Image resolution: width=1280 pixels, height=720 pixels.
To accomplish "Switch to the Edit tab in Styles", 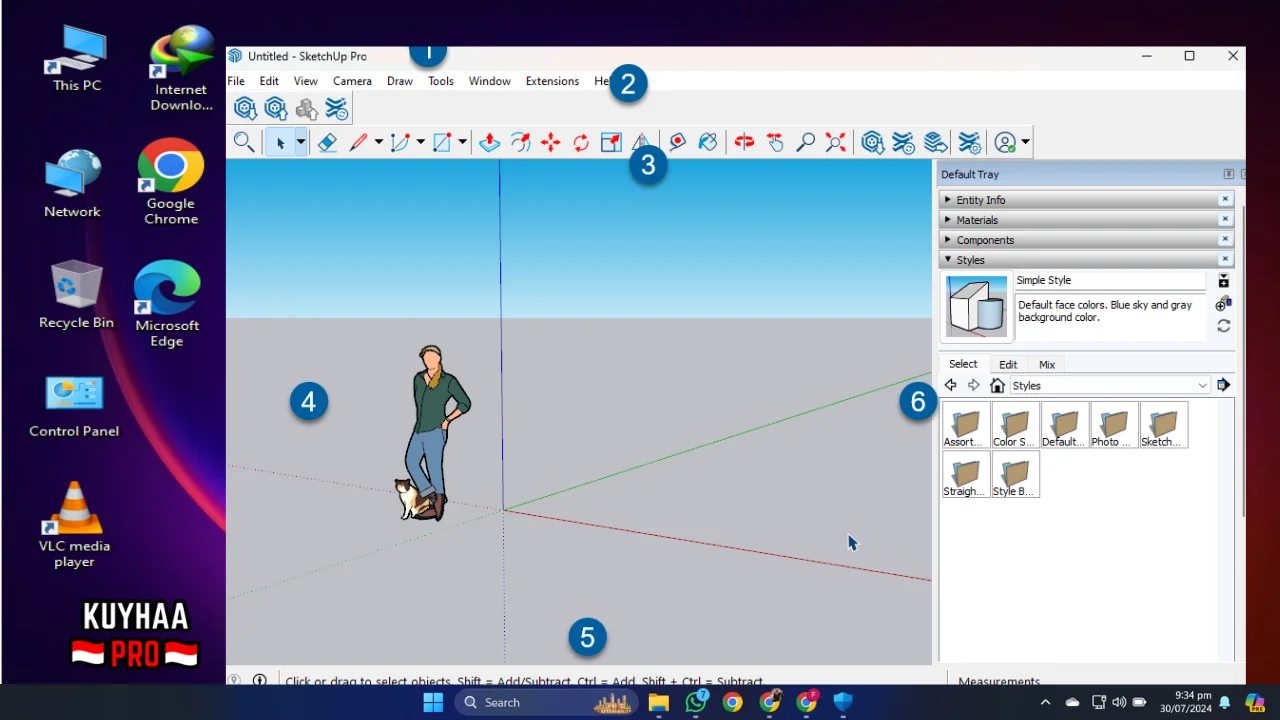I will pyautogui.click(x=1008, y=365).
